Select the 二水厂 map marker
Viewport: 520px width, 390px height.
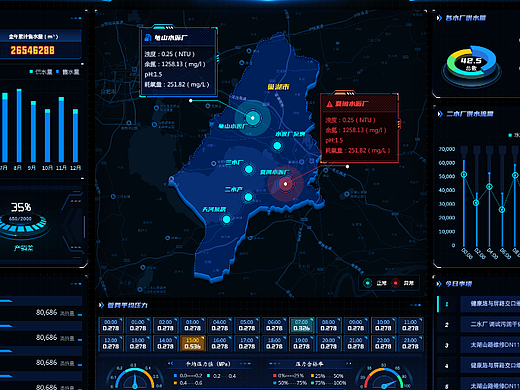point(248,197)
